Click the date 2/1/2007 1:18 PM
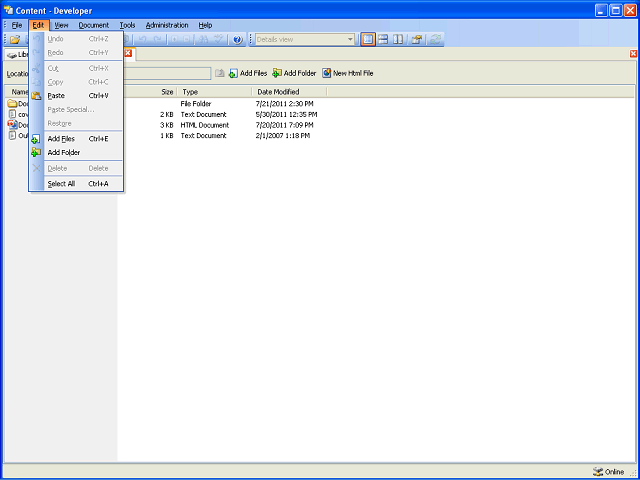 click(x=283, y=136)
